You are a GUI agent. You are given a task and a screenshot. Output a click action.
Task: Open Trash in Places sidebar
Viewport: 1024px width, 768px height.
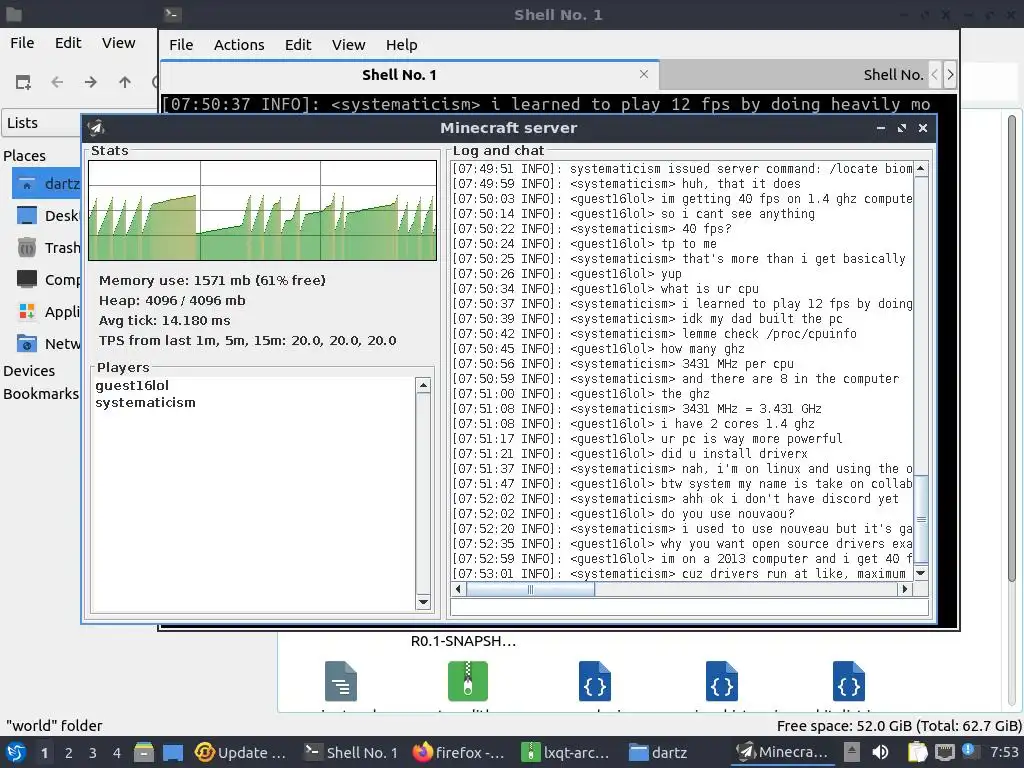tap(47, 248)
